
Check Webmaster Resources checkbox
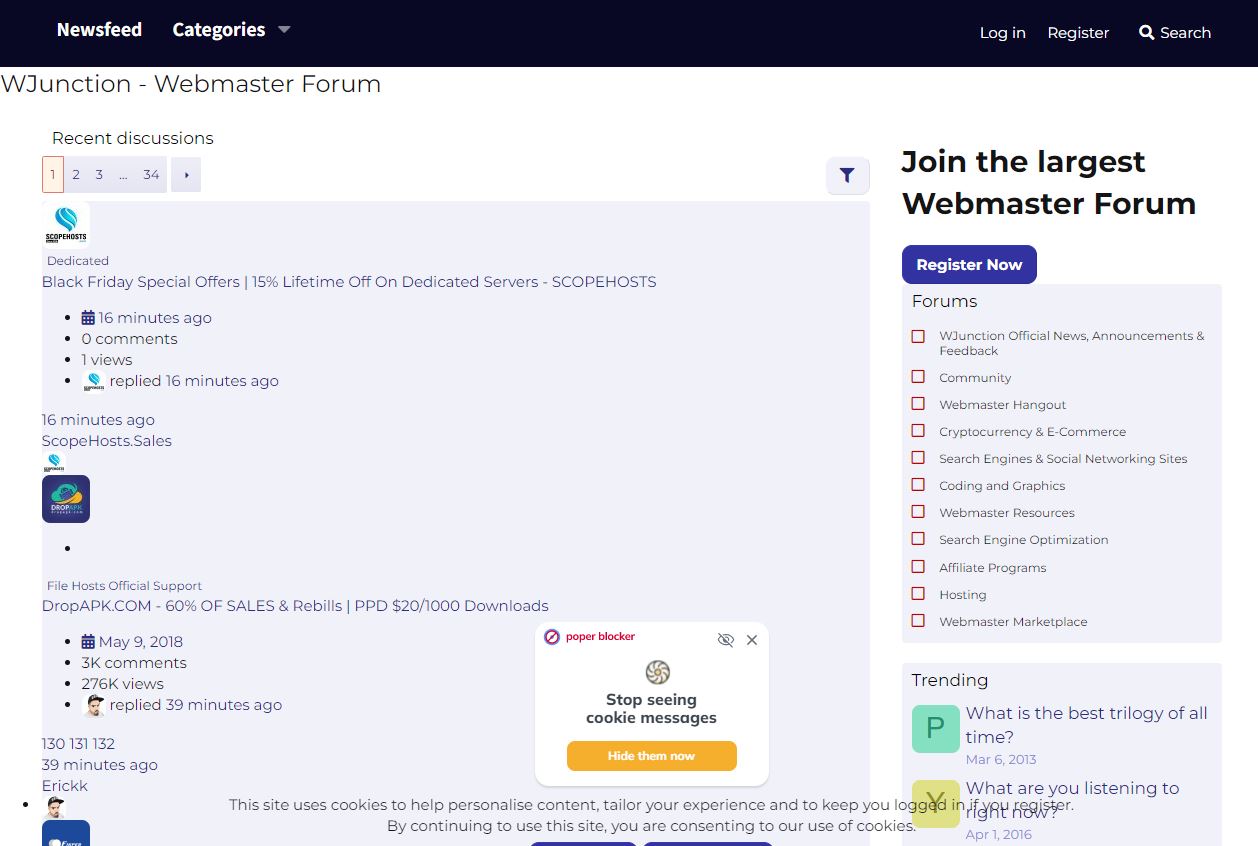coord(918,512)
